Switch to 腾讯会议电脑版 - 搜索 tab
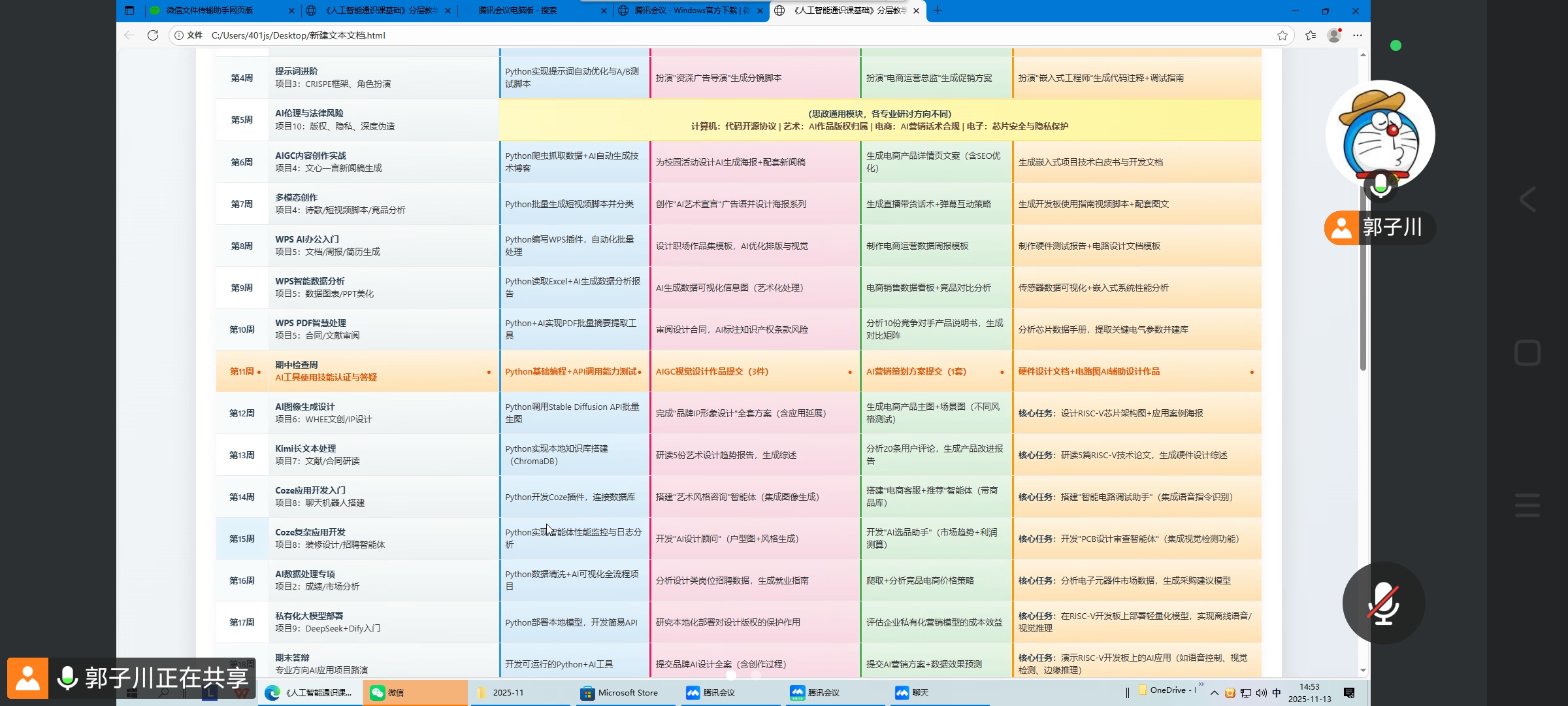 click(517, 10)
